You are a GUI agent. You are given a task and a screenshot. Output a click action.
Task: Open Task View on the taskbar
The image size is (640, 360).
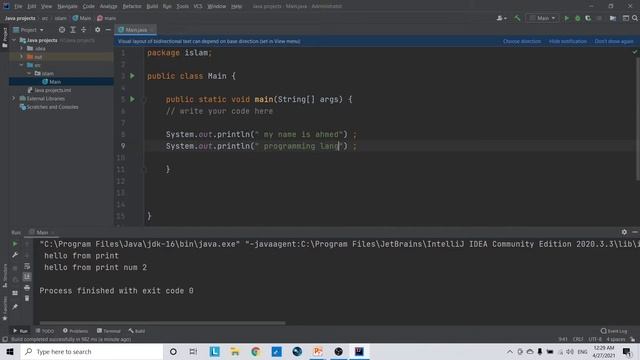click(193, 351)
